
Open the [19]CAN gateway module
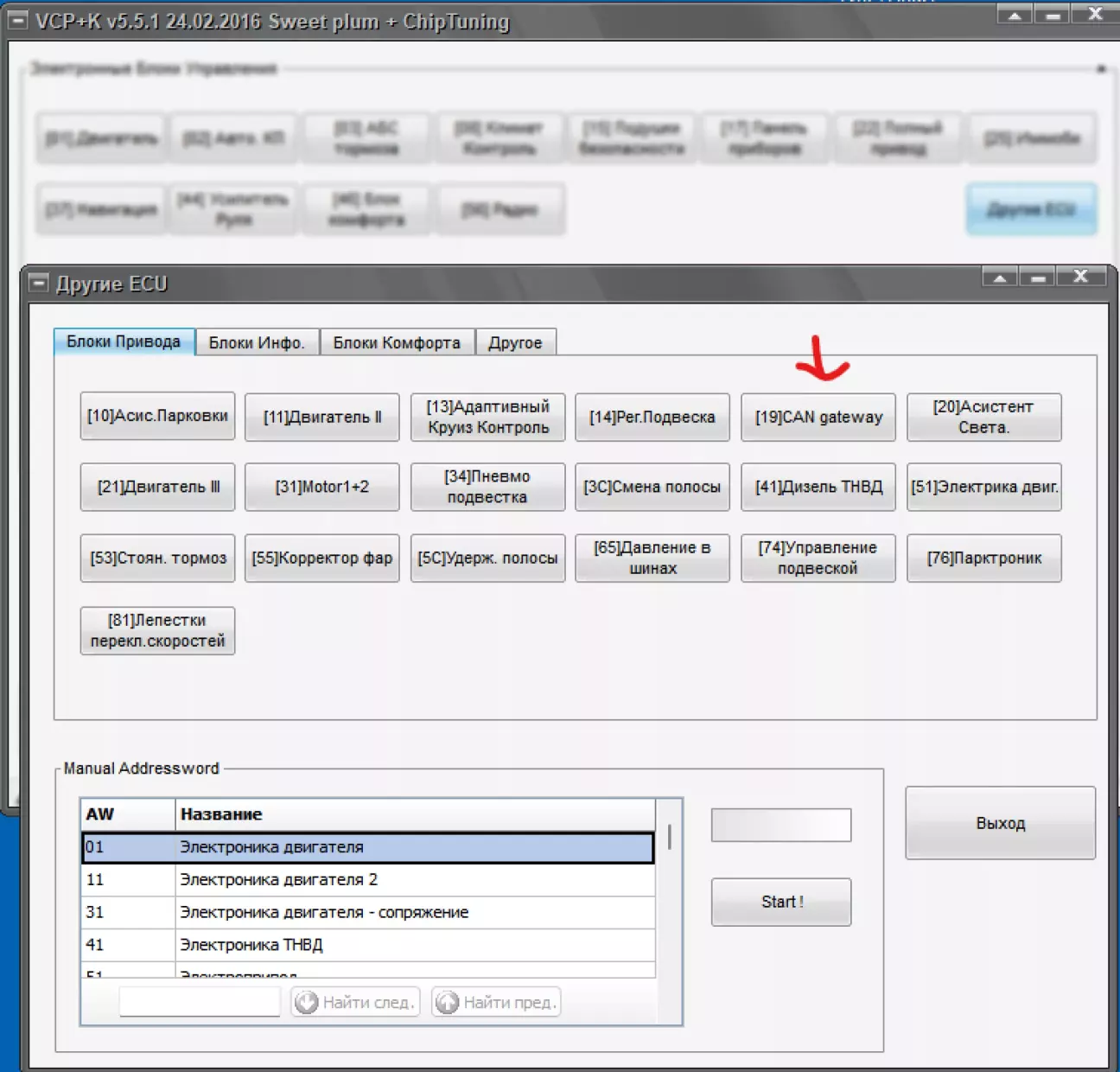pos(818,418)
